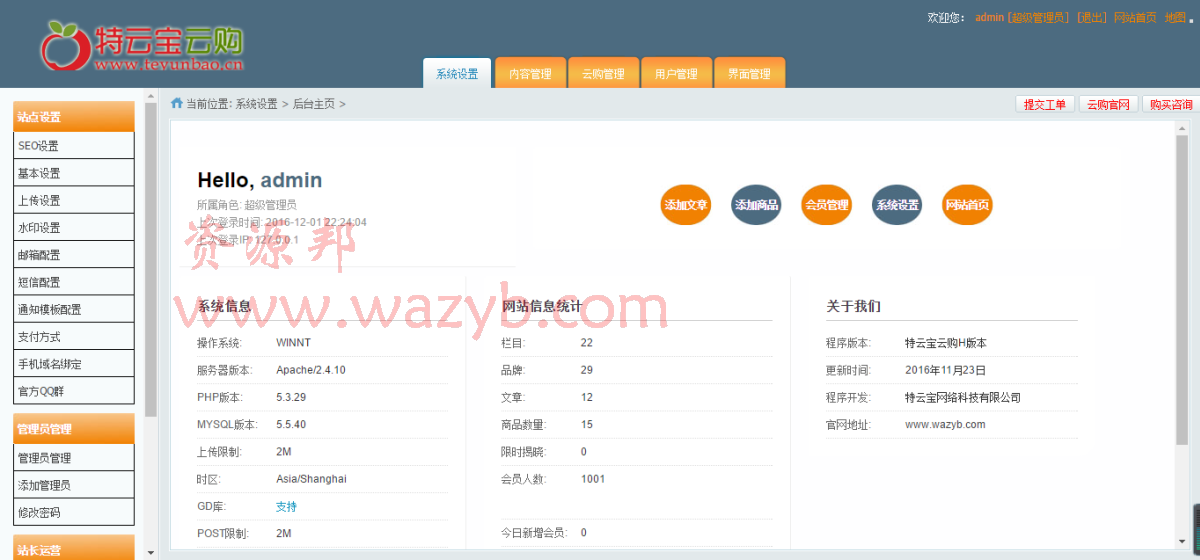
Task: Switch to the 内容管理 tab
Action: click(x=530, y=73)
